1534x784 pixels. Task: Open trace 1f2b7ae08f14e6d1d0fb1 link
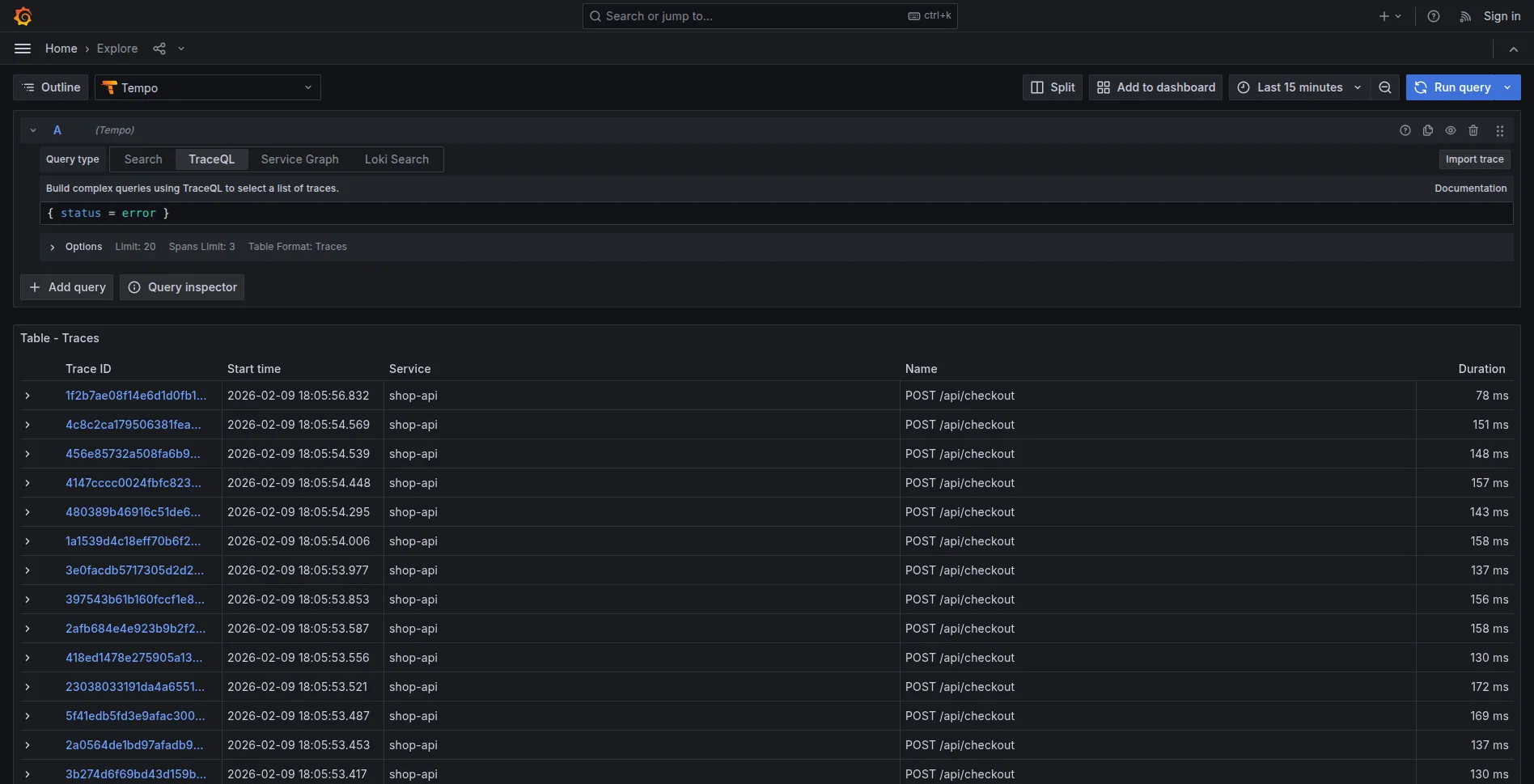point(136,396)
